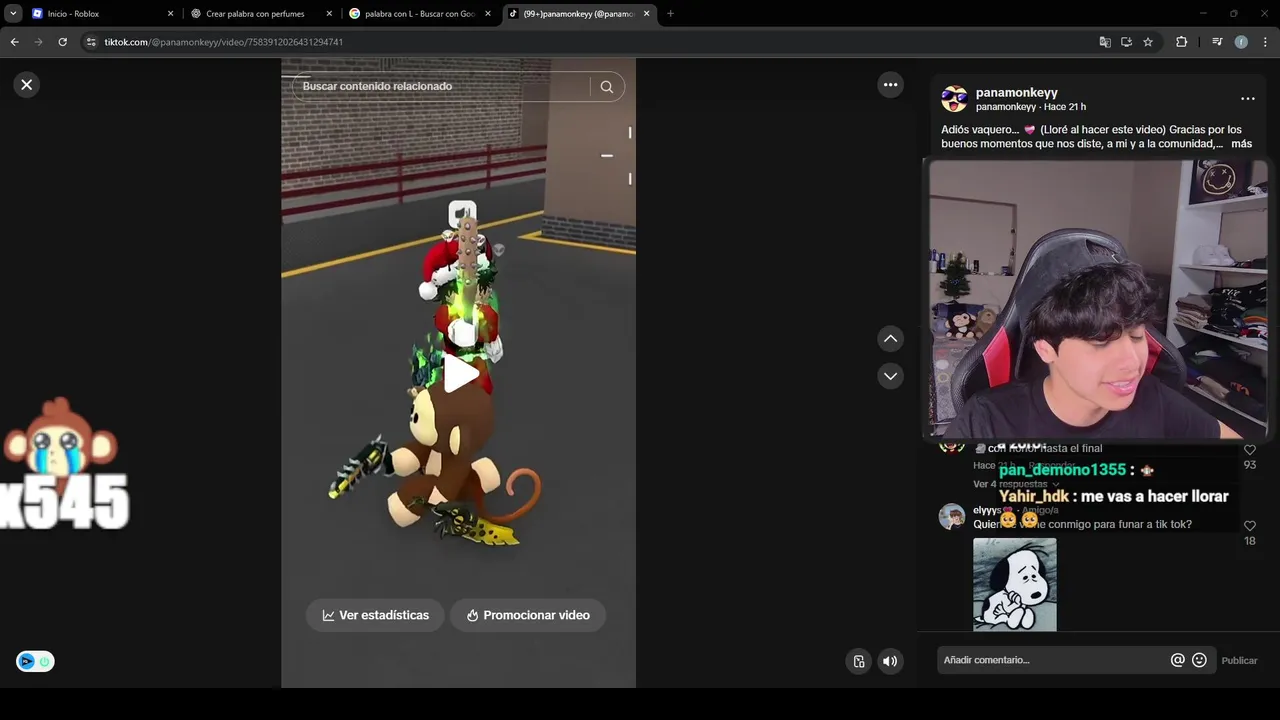Open panamonkeyy profile avatar
Viewport: 1280px width, 720px height.
click(954, 99)
